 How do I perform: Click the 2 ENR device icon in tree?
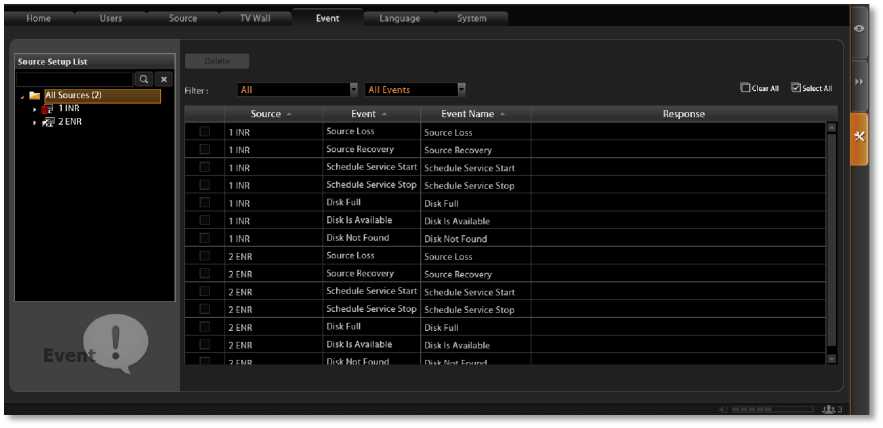point(47,121)
